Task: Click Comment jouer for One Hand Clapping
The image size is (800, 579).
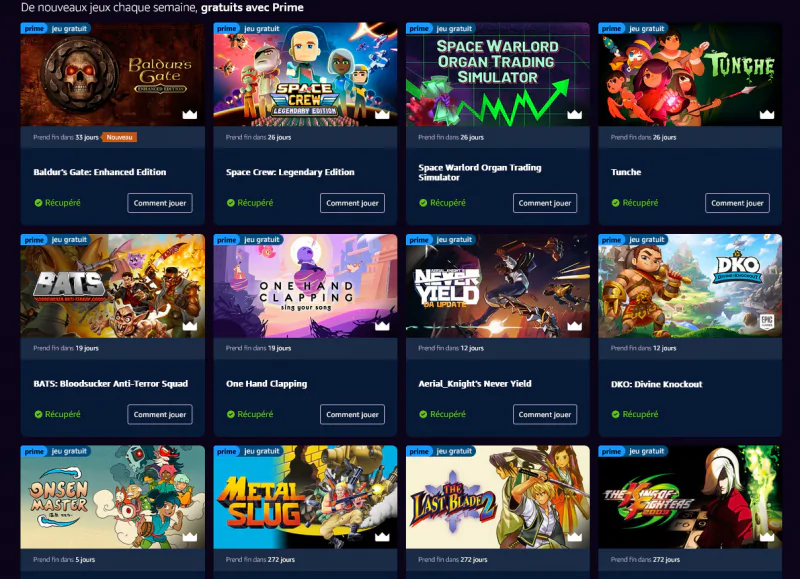Action: click(x=352, y=414)
